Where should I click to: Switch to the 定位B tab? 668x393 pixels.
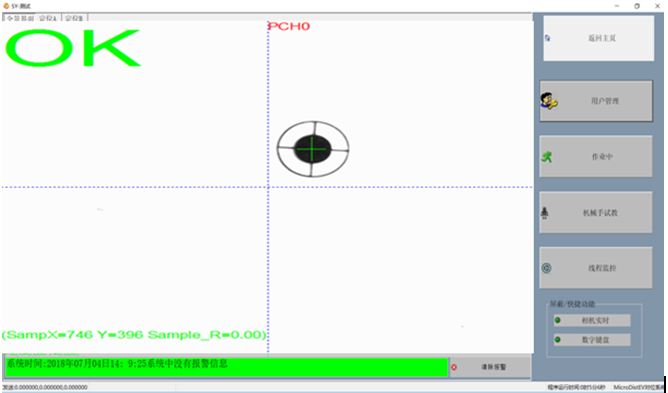(x=75, y=18)
